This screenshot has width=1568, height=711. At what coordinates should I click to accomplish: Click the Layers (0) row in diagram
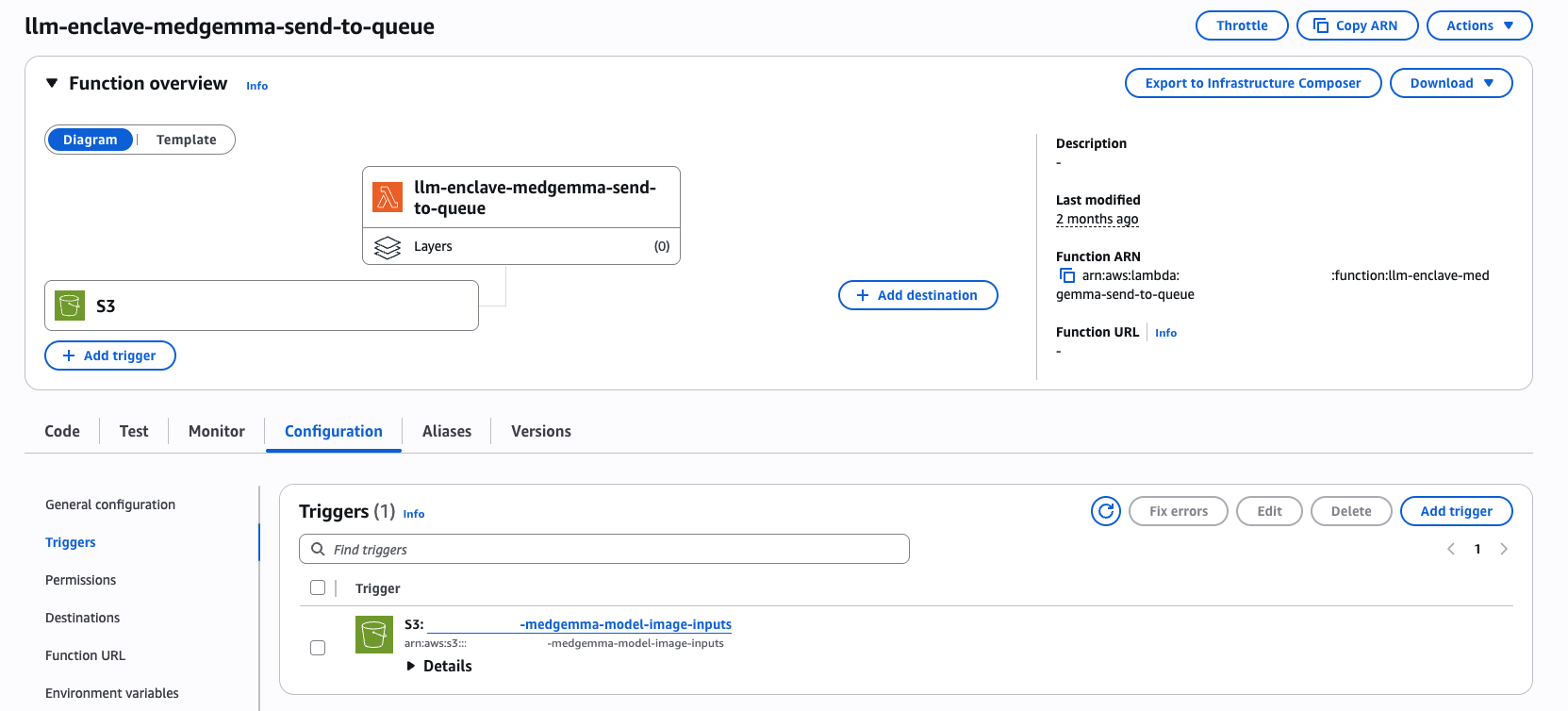pyautogui.click(x=521, y=246)
